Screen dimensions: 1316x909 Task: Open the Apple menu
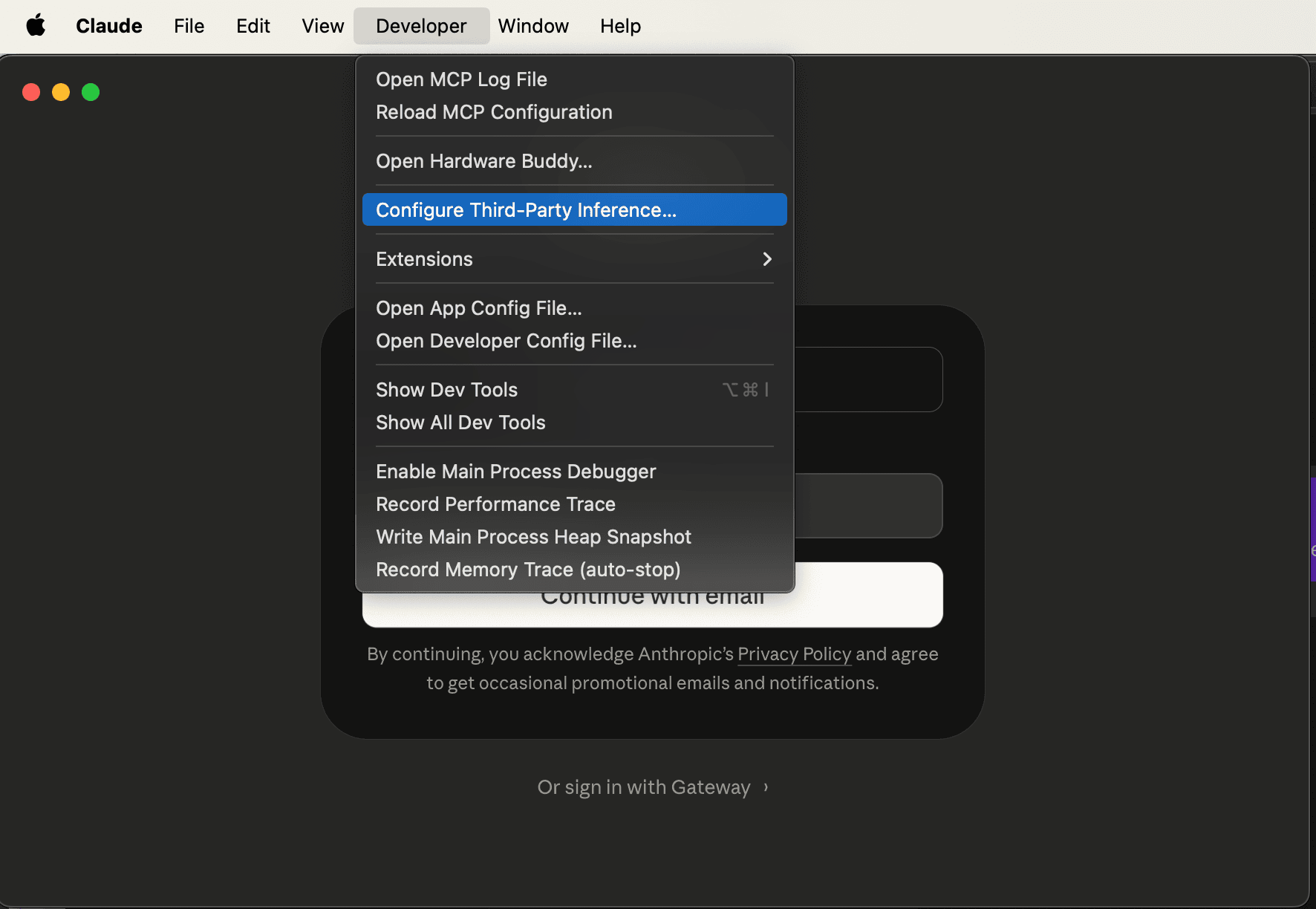tap(36, 26)
